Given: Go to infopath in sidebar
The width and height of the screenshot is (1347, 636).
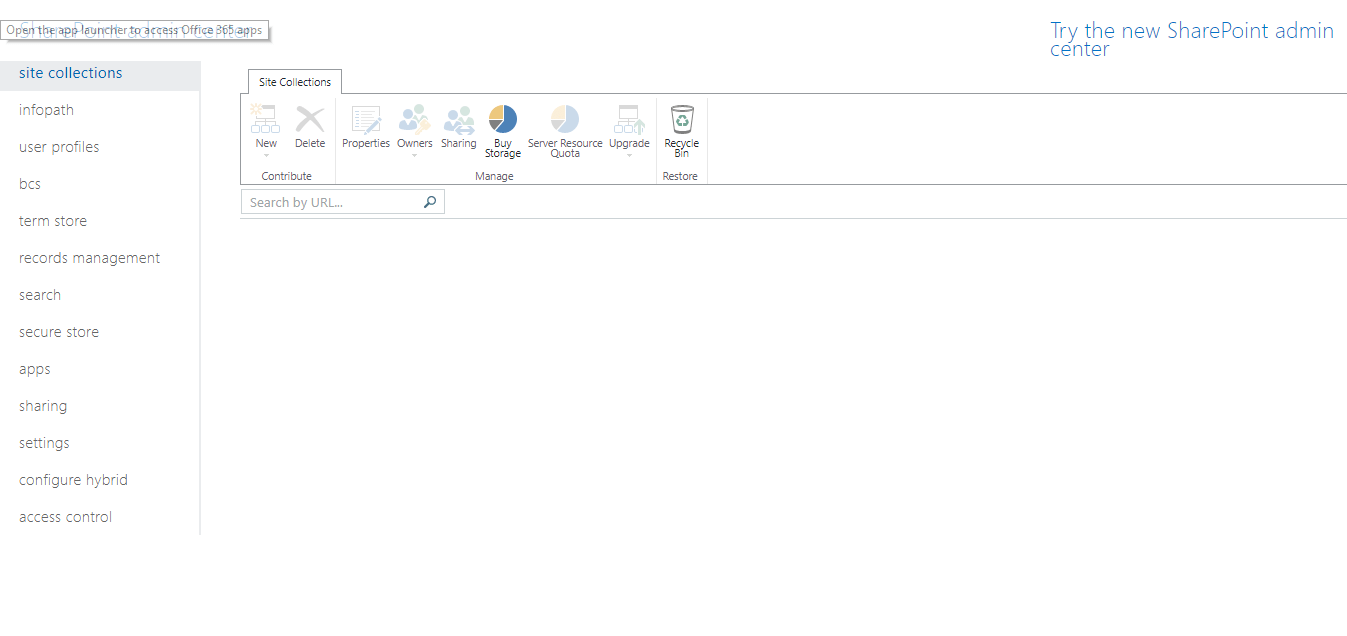Looking at the screenshot, I should pos(46,110).
